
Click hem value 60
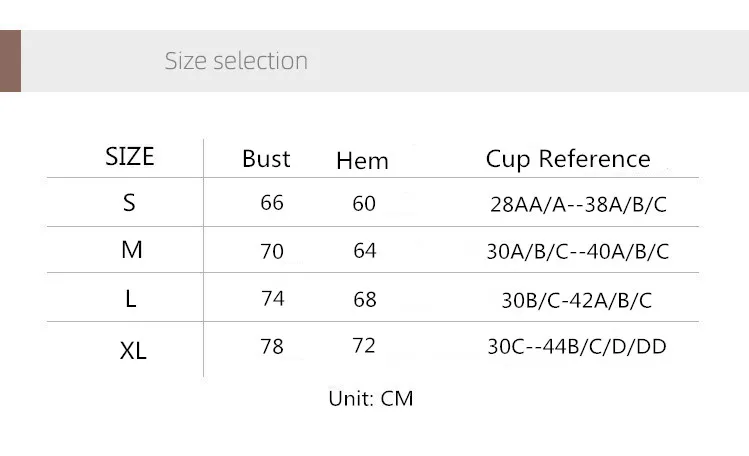[x=364, y=203]
